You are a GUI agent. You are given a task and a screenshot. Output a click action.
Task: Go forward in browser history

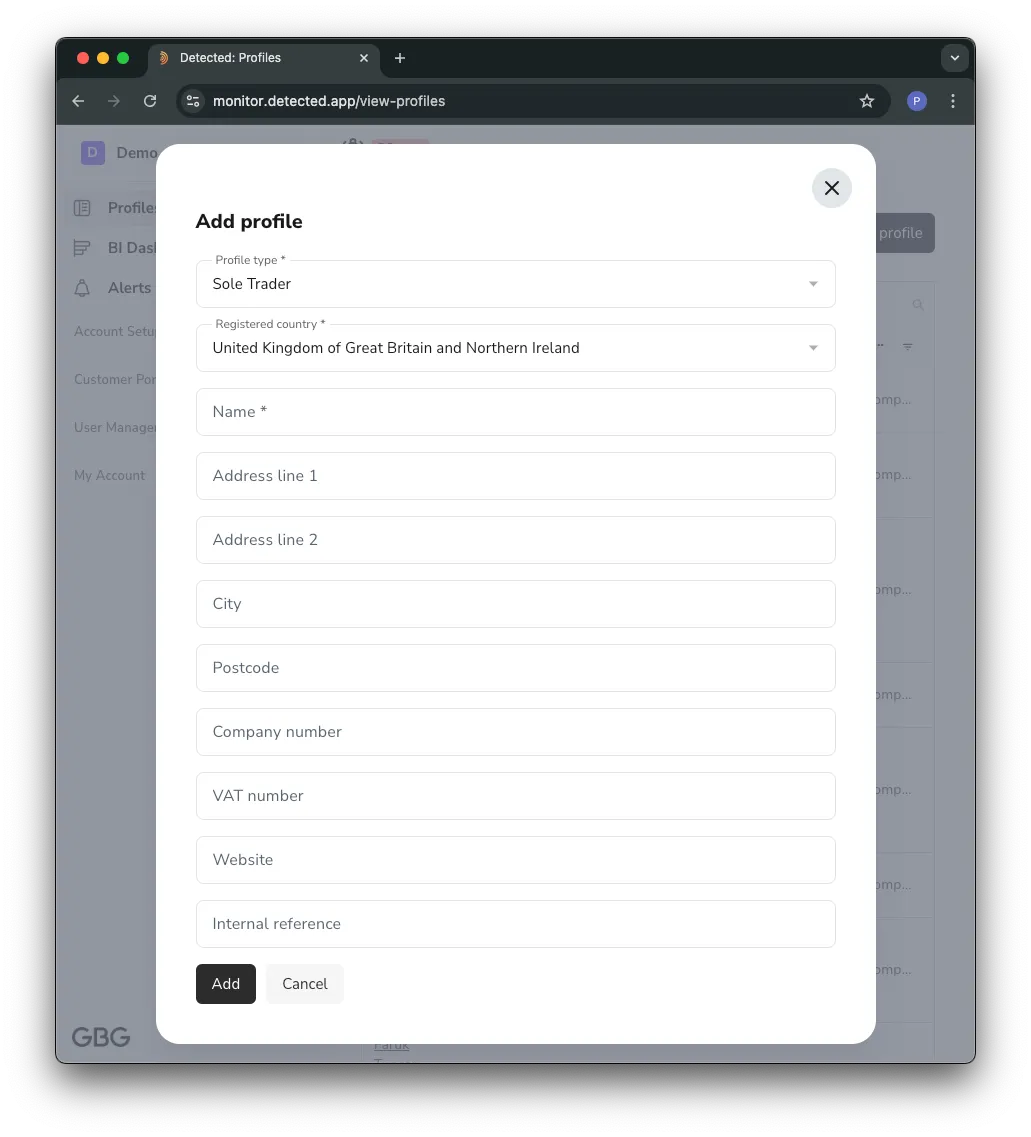click(x=114, y=101)
